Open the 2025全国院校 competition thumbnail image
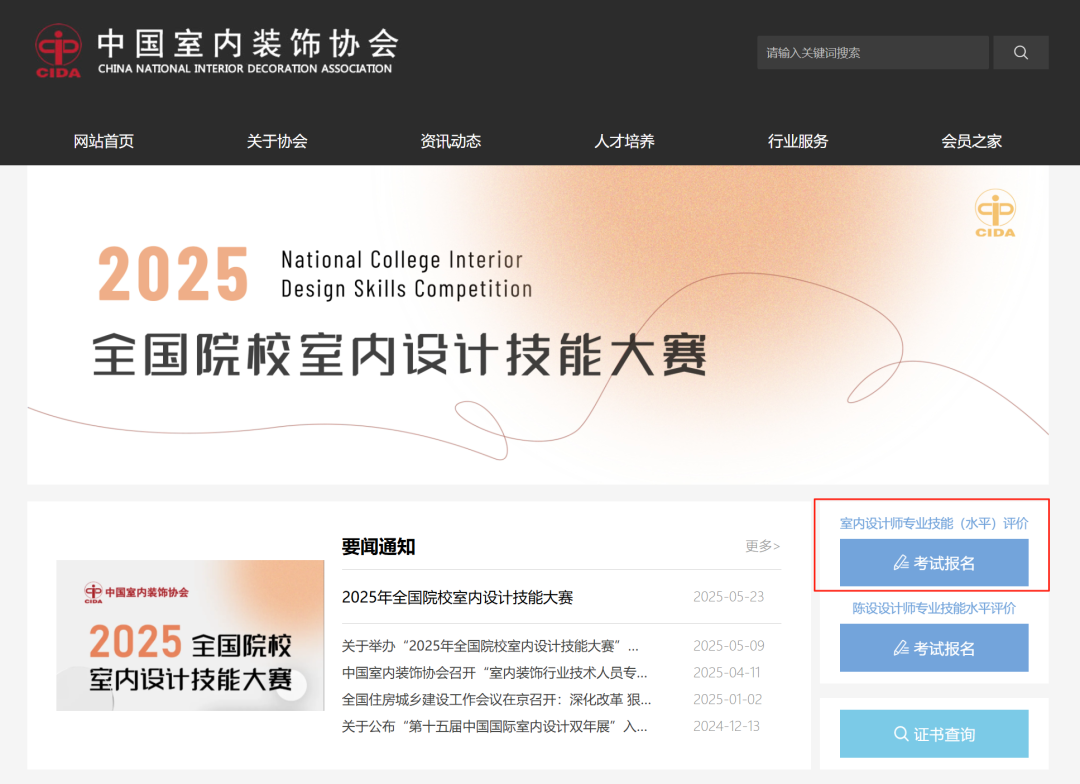Viewport: 1080px width, 784px height. pos(190,635)
